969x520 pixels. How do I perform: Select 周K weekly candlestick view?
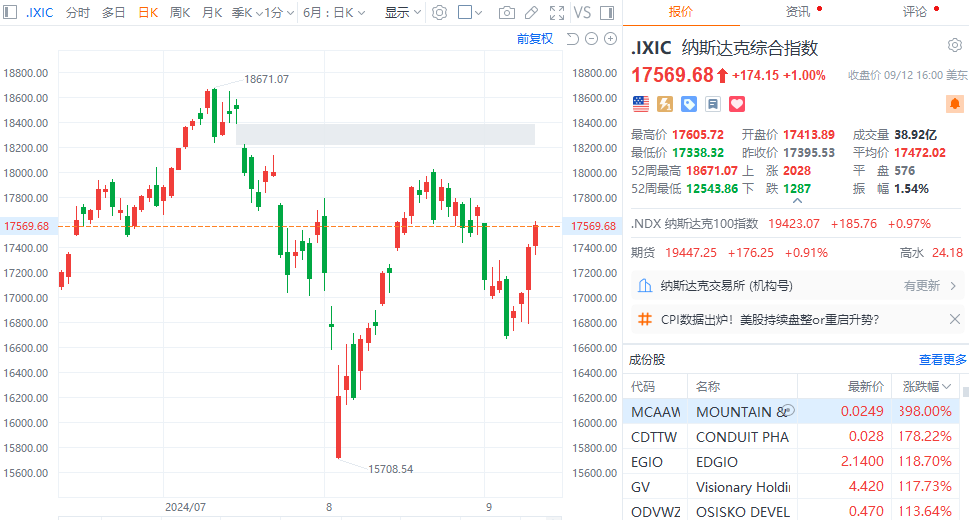(x=180, y=12)
